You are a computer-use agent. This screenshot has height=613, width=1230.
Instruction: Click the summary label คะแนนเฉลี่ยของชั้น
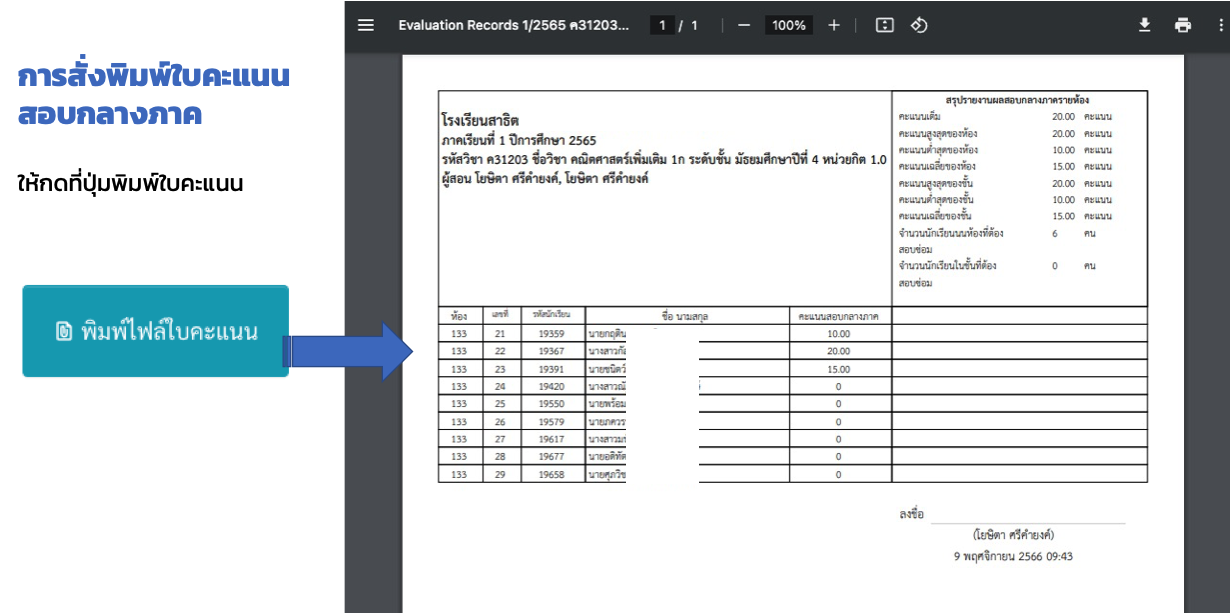pos(937,216)
